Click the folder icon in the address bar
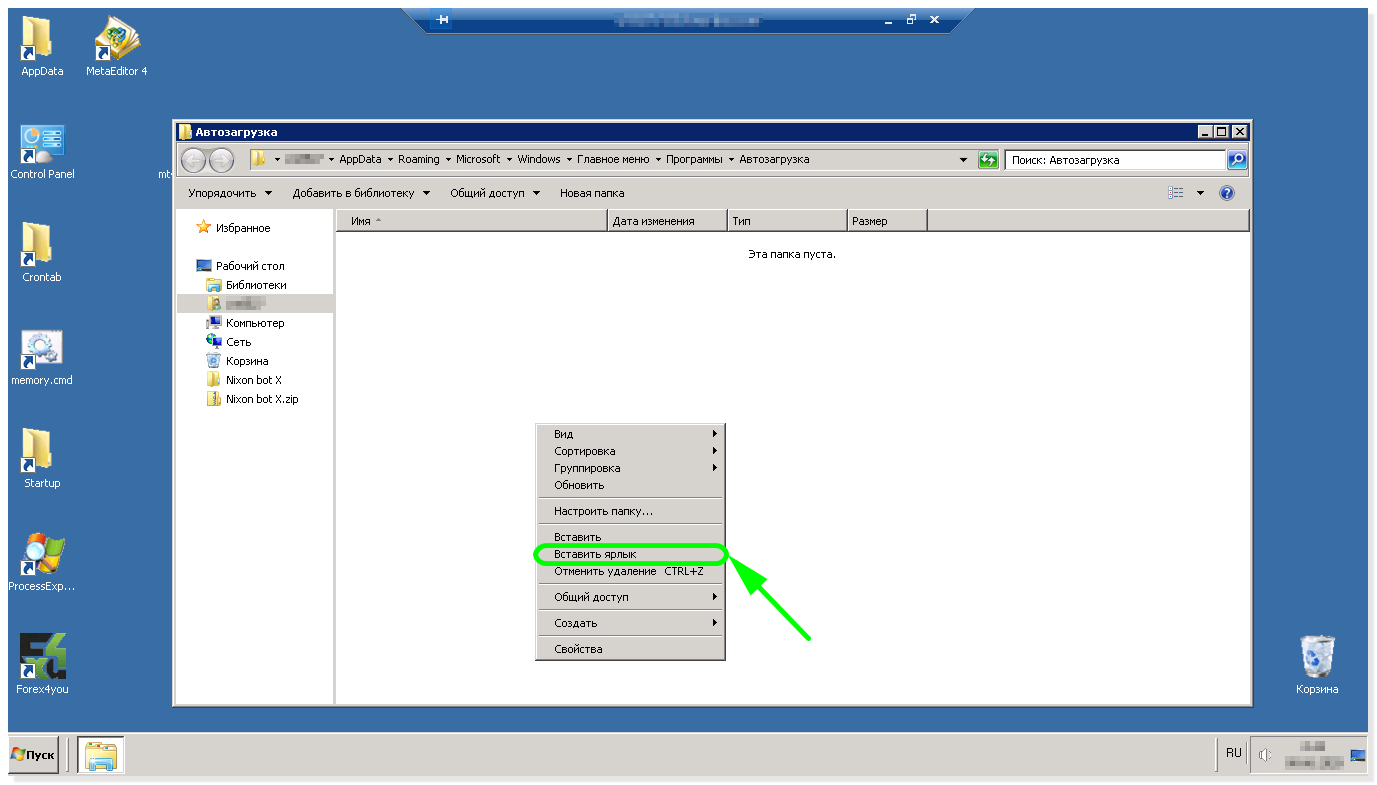The image size is (1377, 785). click(x=258, y=159)
